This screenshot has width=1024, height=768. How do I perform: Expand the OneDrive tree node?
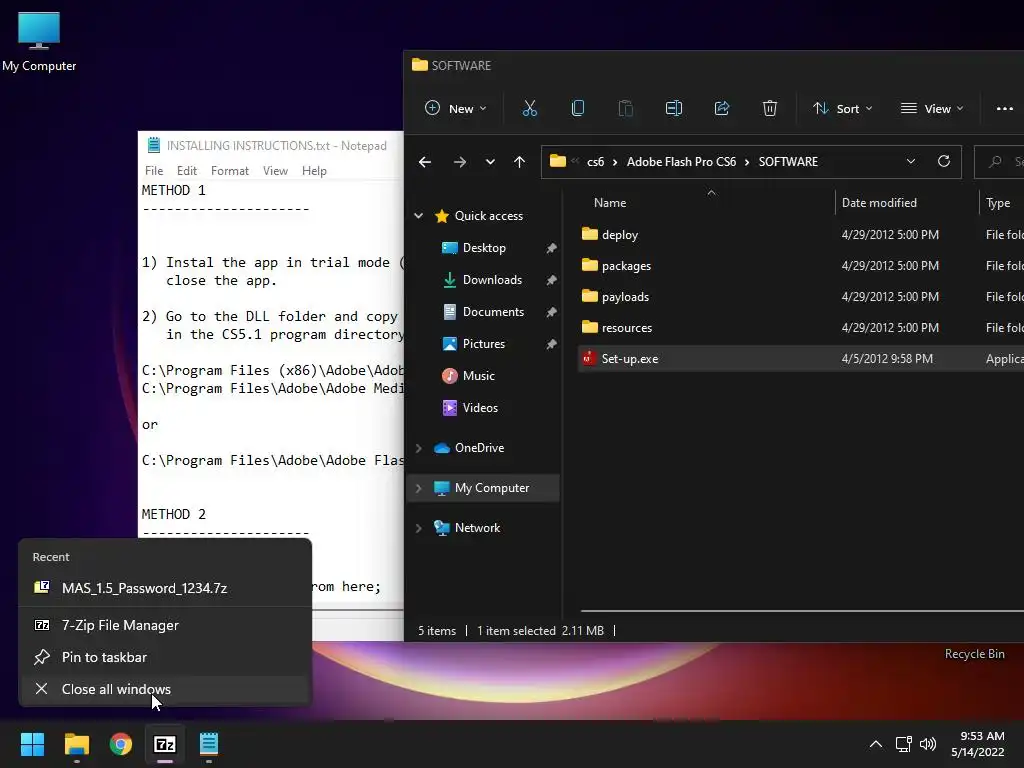pos(419,448)
